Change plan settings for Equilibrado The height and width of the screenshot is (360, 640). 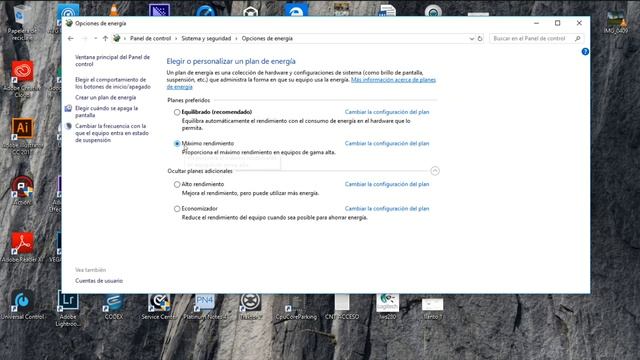coord(387,112)
